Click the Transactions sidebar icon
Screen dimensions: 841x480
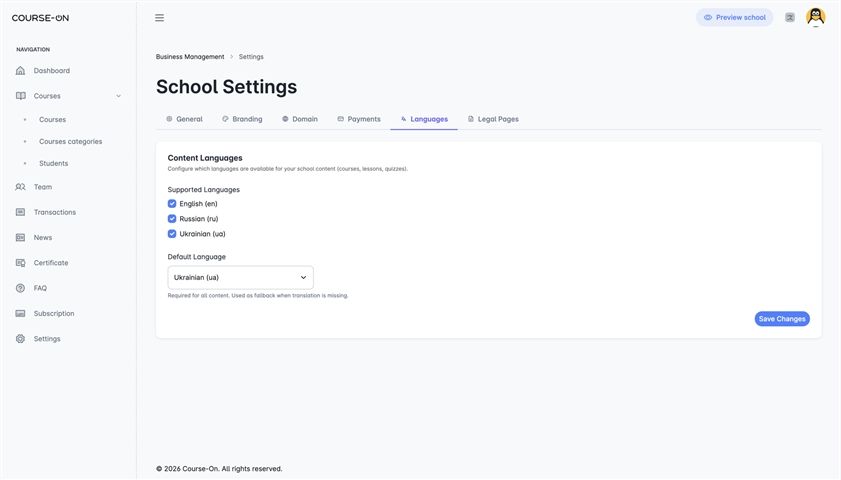(20, 212)
